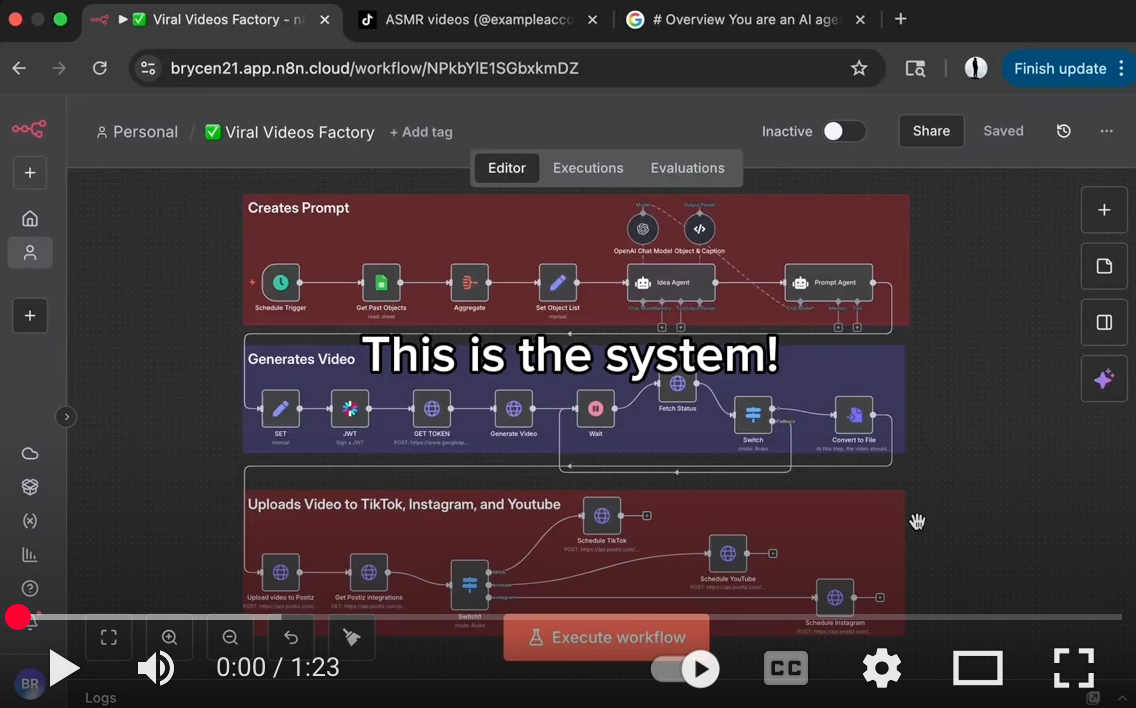The image size is (1136, 708).
Task: Click the video settings gear icon
Action: pos(881,668)
